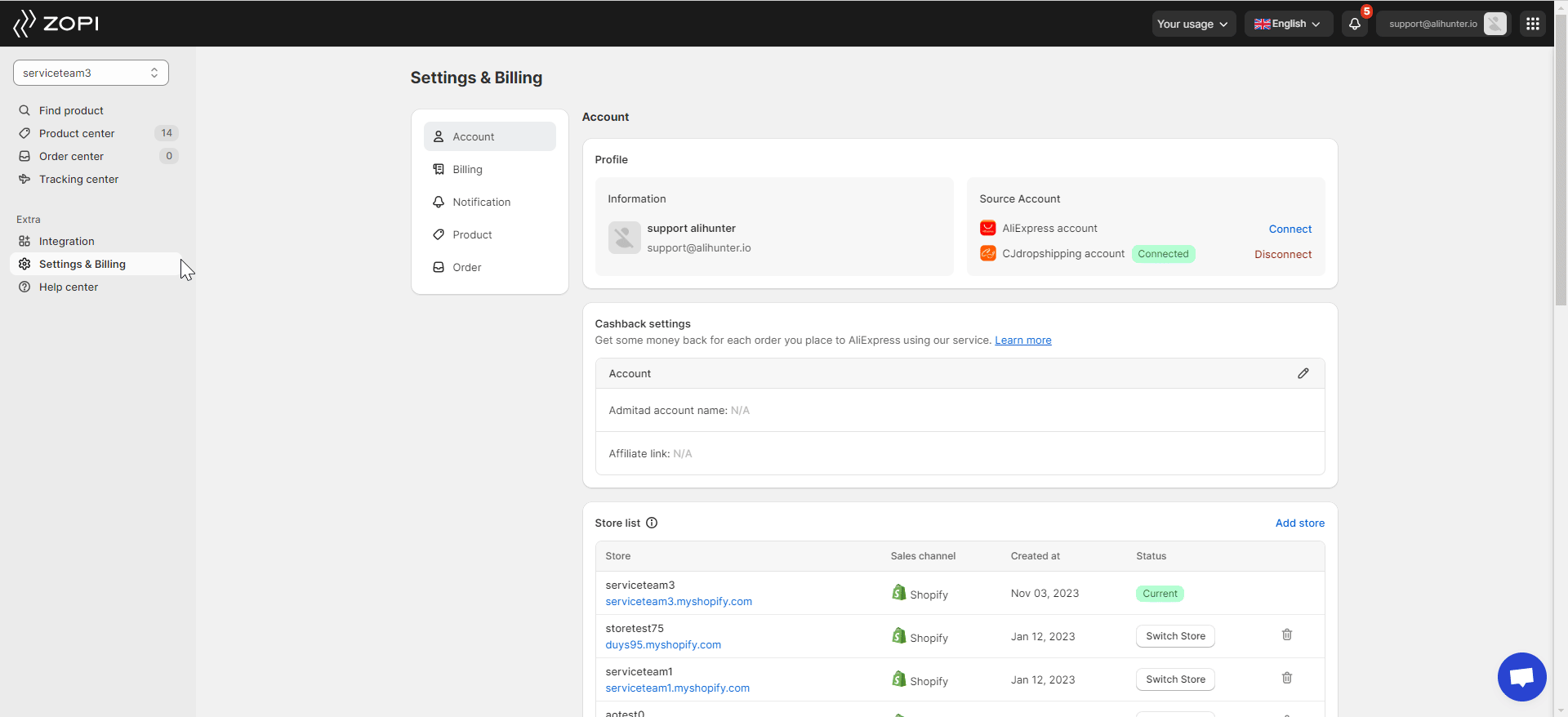Open the chat support bubble

1521,677
